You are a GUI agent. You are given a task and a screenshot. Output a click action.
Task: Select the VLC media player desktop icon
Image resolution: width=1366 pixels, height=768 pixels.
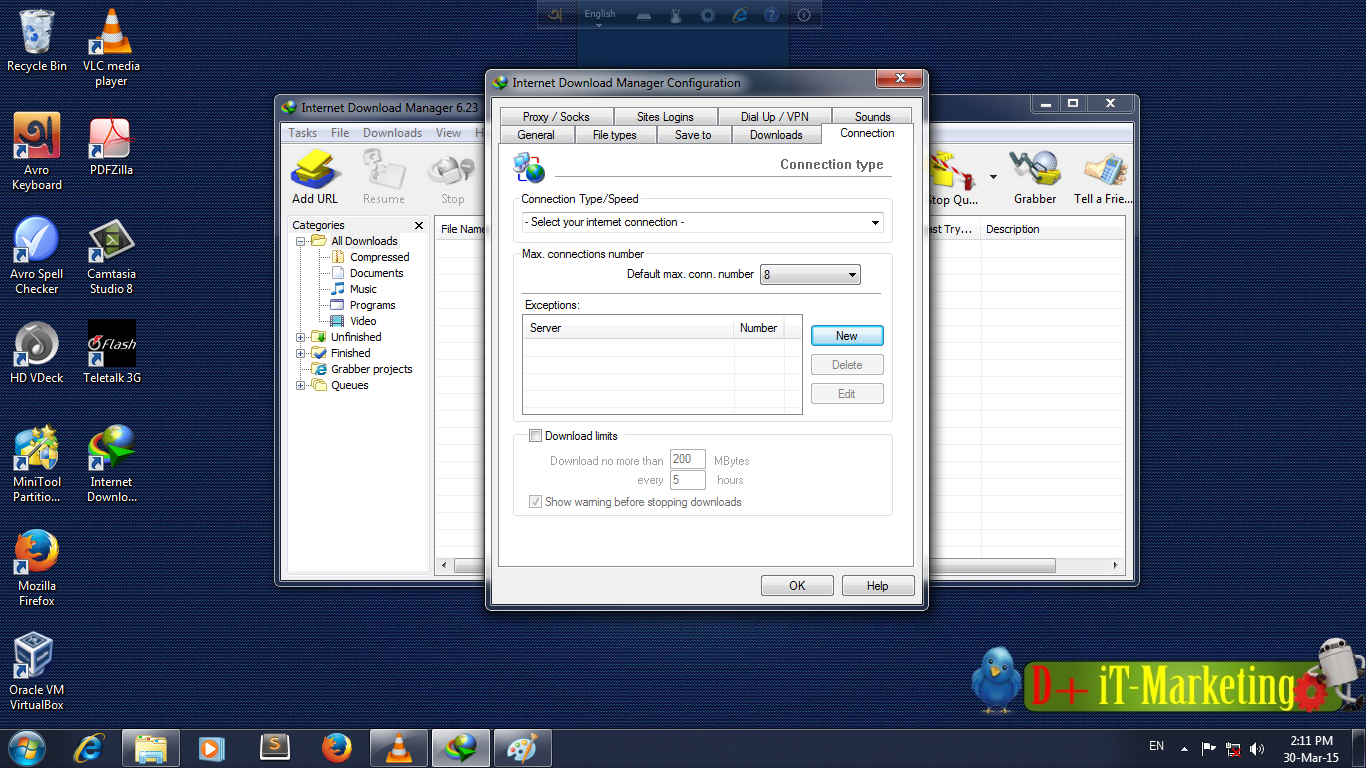pyautogui.click(x=111, y=47)
